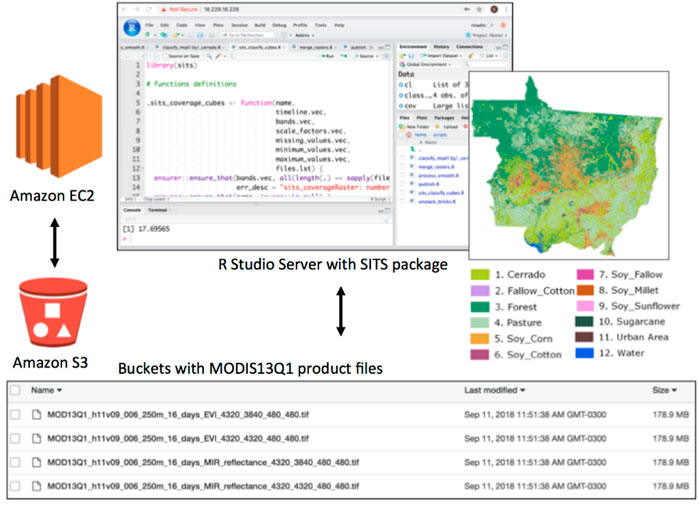Open process_smooth.R in Files list
700x507 pixels.
438,175
